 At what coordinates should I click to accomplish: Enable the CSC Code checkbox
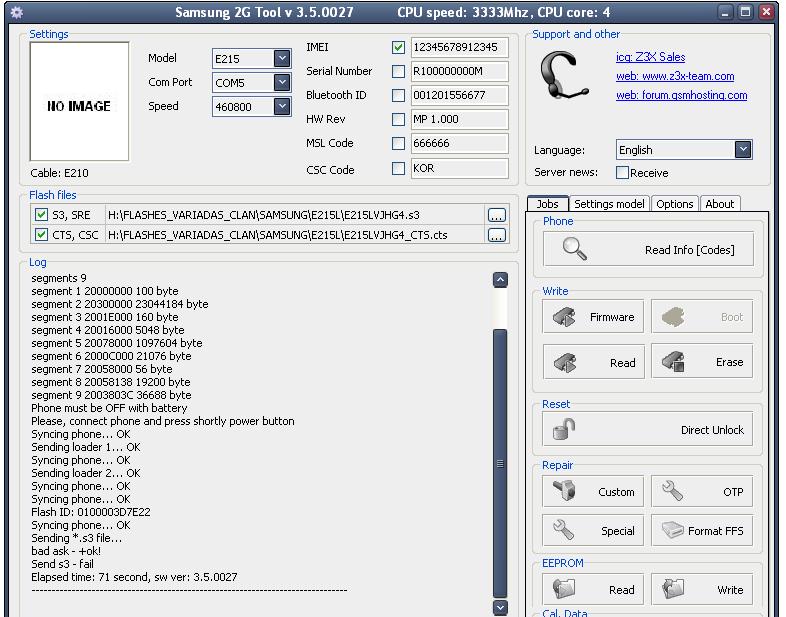pos(399,168)
